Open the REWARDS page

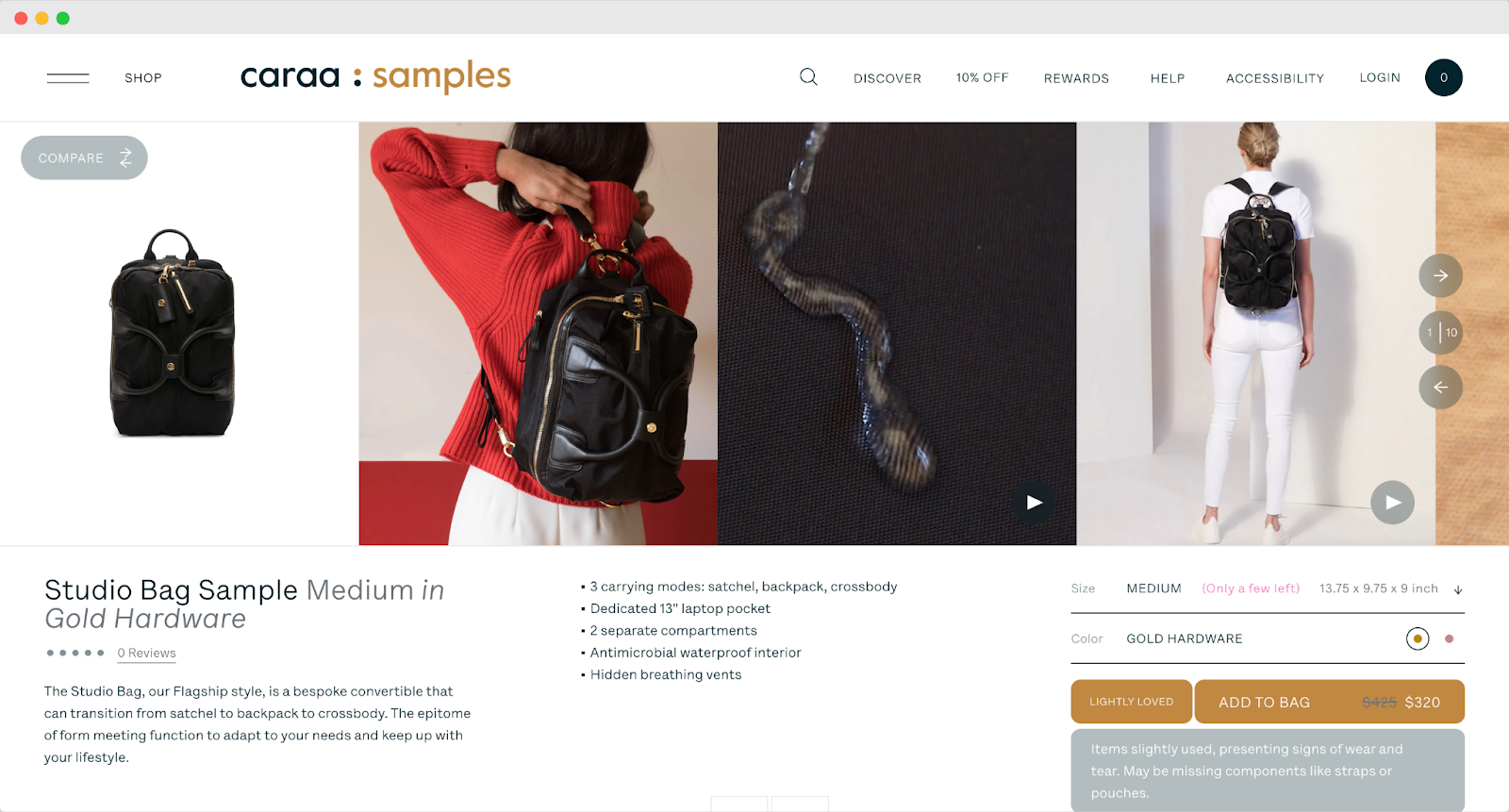[x=1076, y=78]
